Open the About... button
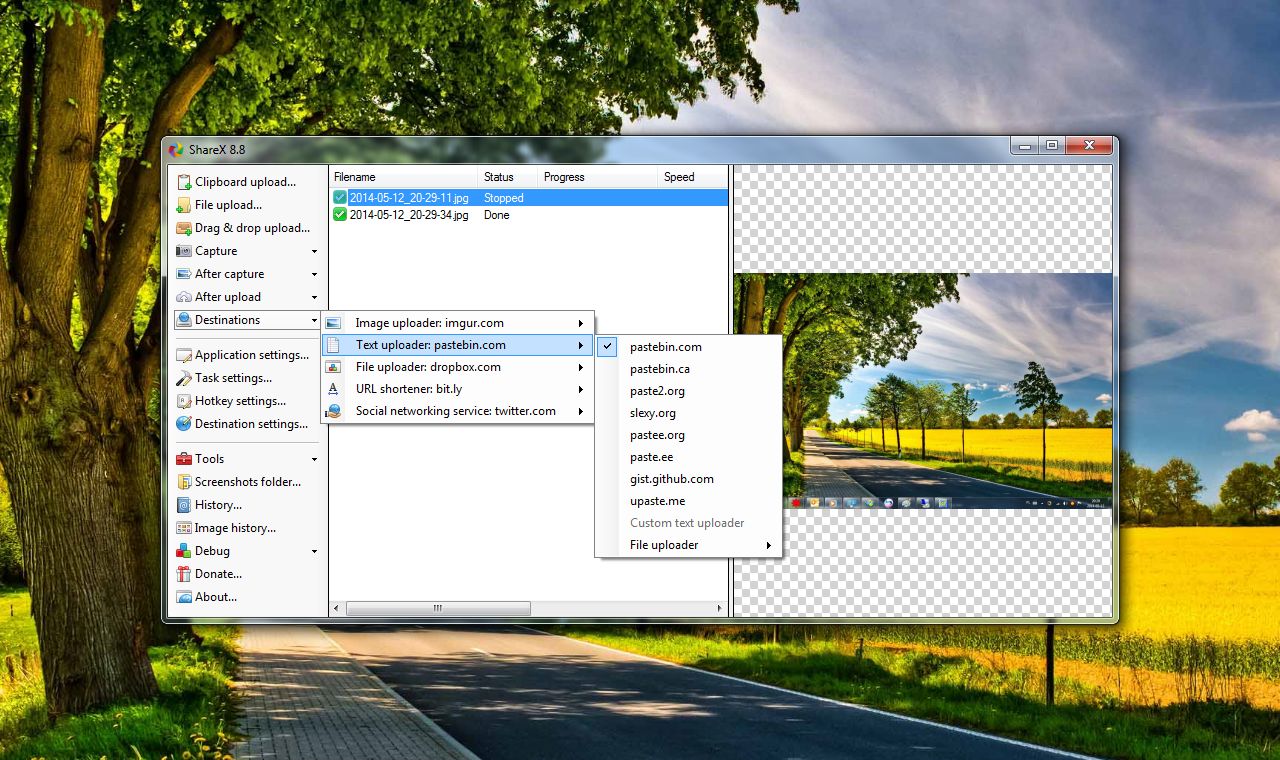The height and width of the screenshot is (760, 1280). [247, 597]
